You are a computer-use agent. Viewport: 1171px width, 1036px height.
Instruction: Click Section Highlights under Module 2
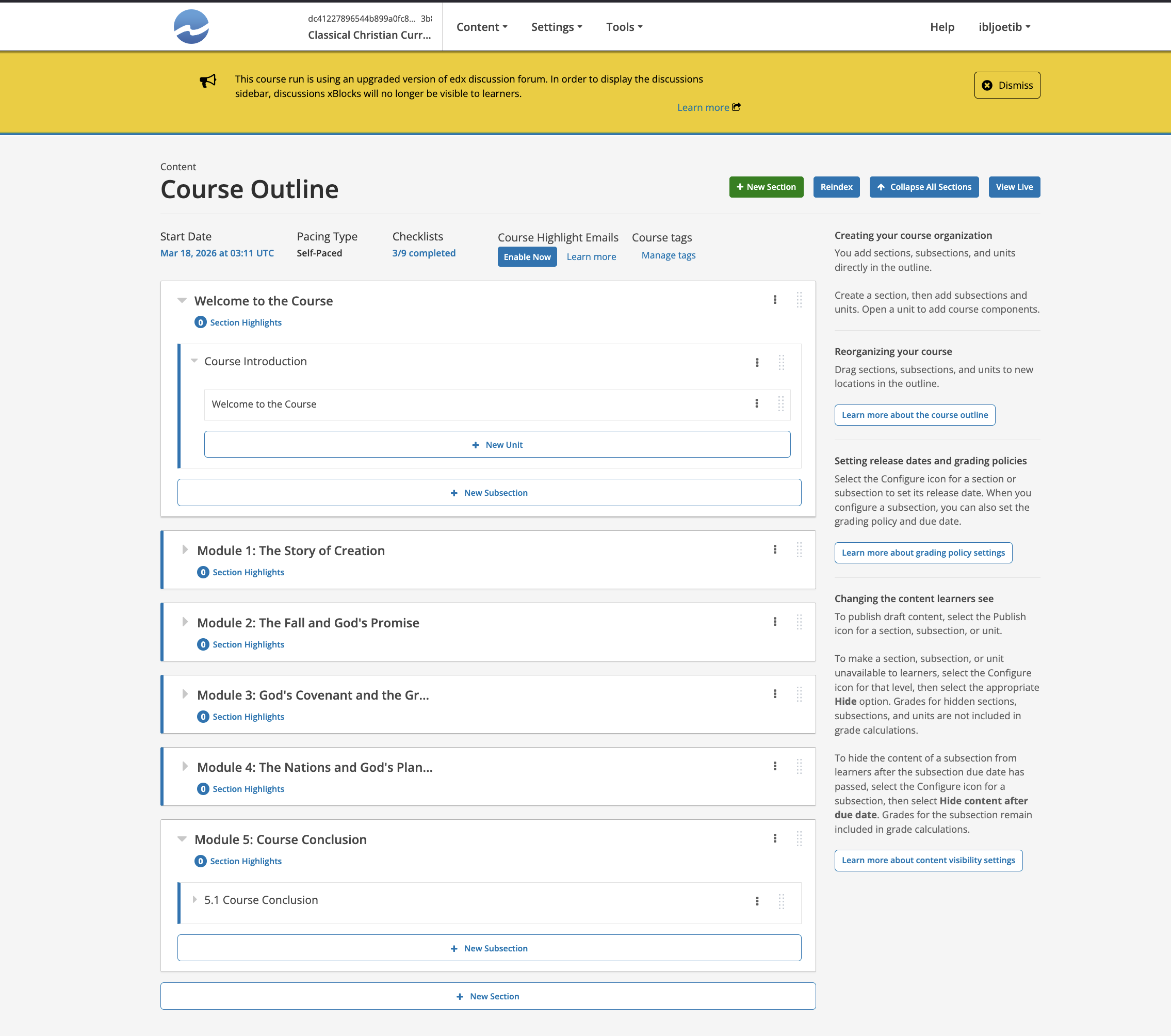[249, 644]
